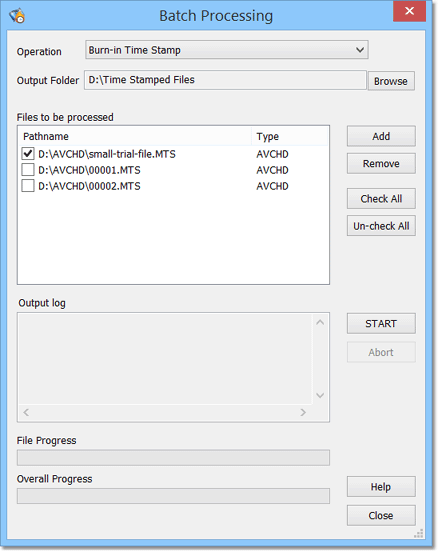Click output log scroll right arrow

click(x=303, y=412)
